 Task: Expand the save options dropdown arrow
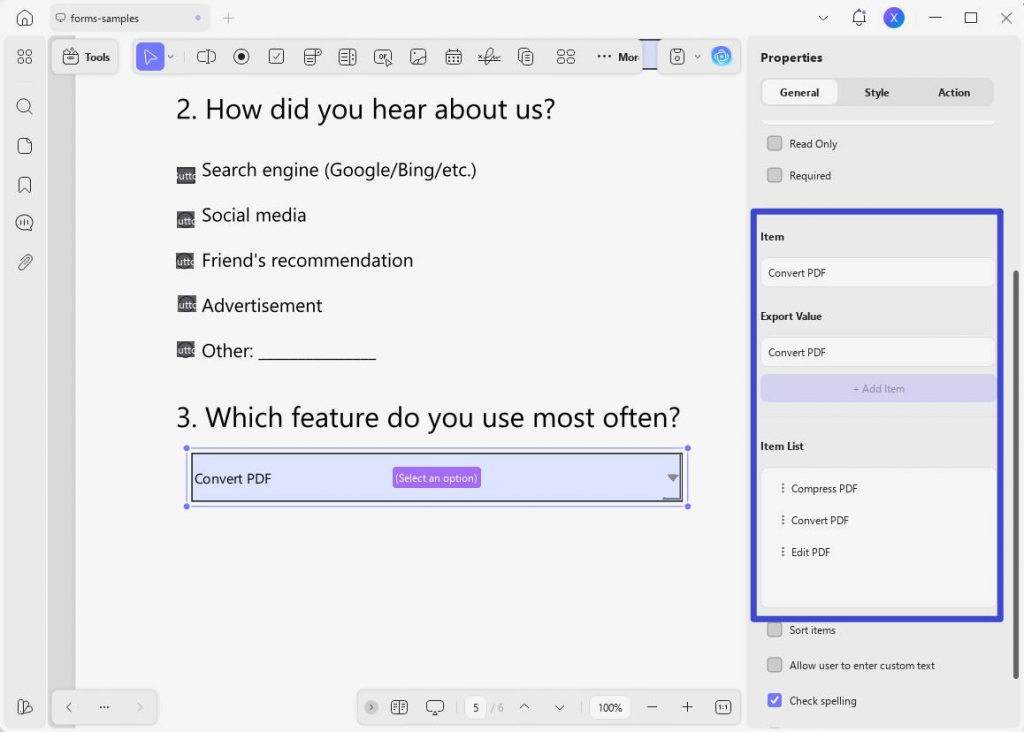[x=697, y=57]
